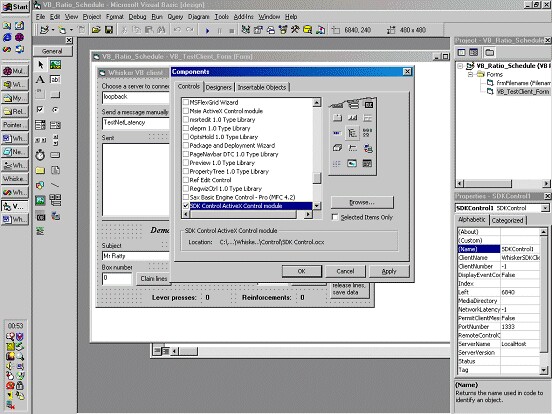Click the Open Project folder toolbar icon
This screenshot has width=552, height=414.
[x=96, y=30]
